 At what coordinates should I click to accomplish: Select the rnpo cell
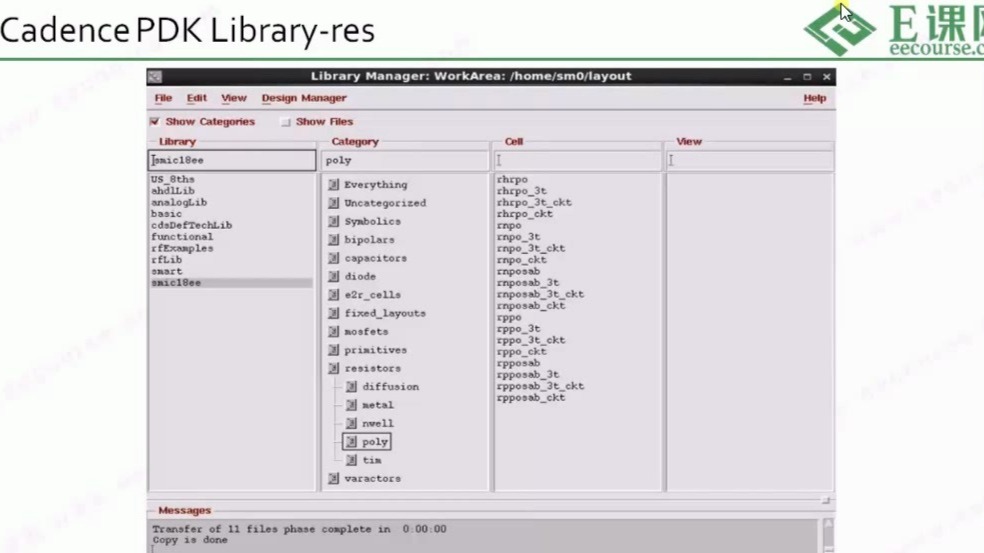pos(509,225)
